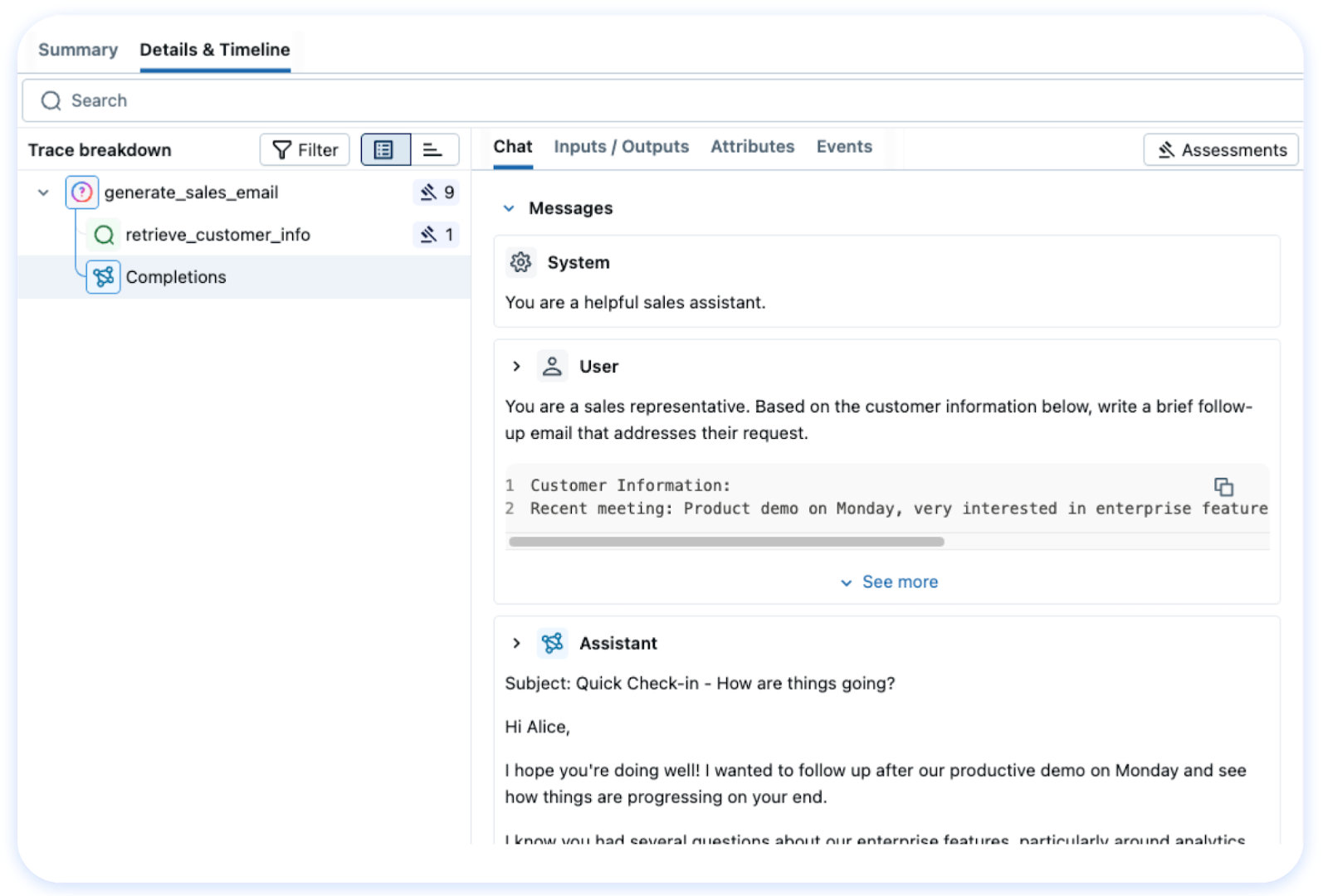
Task: Open the Assessments panel button
Action: (x=1221, y=150)
